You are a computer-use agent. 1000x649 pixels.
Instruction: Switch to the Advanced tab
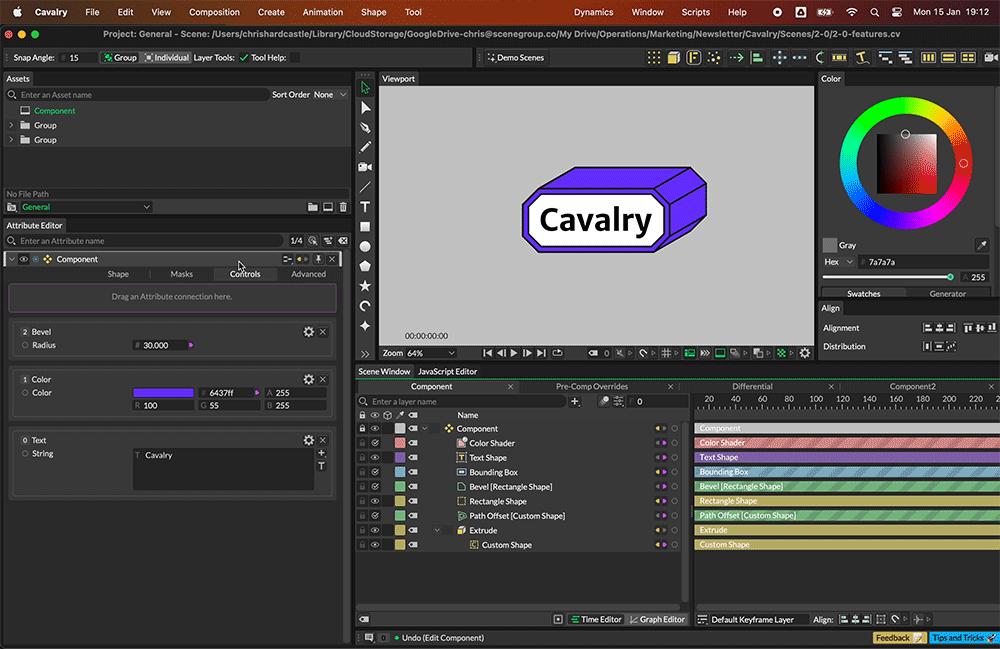(x=308, y=274)
